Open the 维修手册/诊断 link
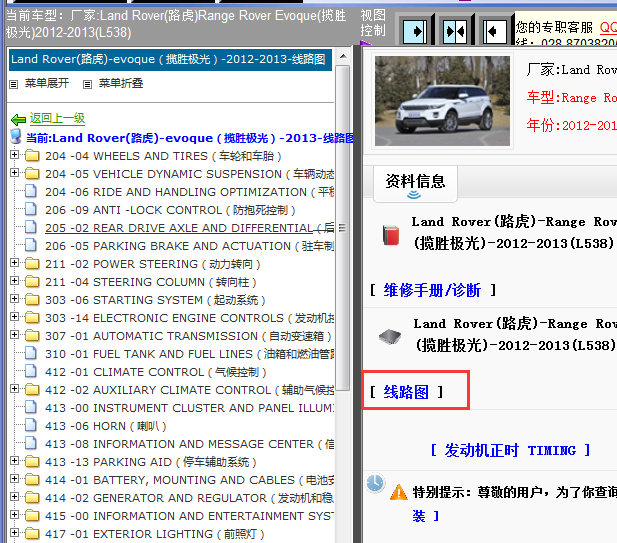This screenshot has width=617, height=543. click(x=432, y=290)
